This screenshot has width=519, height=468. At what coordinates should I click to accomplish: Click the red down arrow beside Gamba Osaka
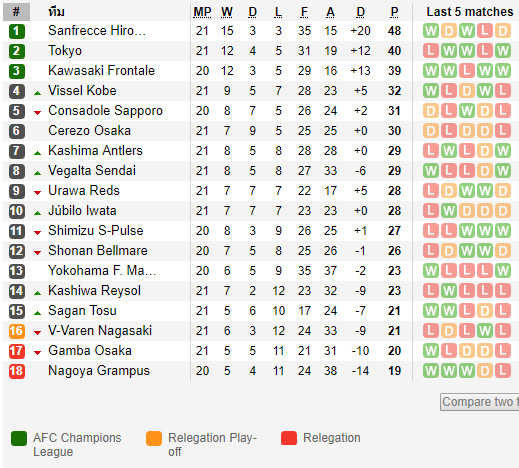click(38, 353)
